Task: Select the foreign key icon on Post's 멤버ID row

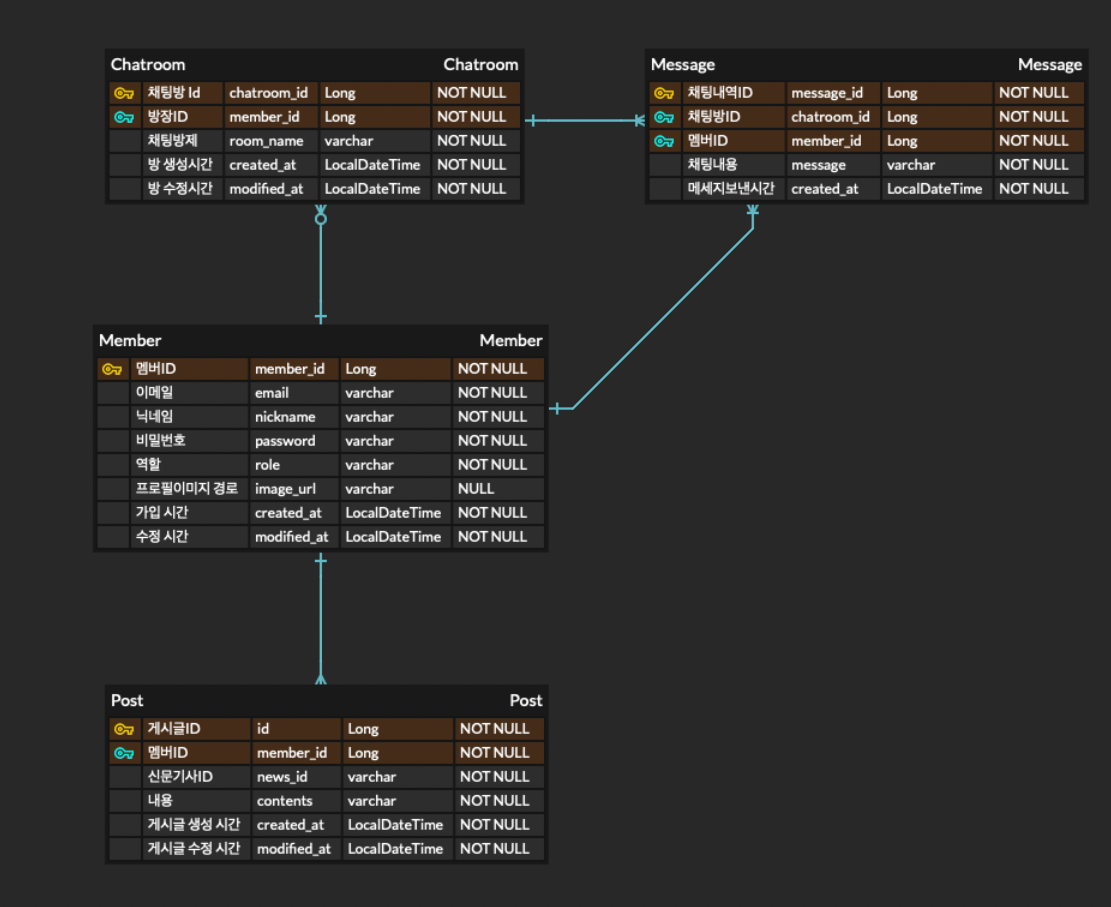Action: [124, 752]
